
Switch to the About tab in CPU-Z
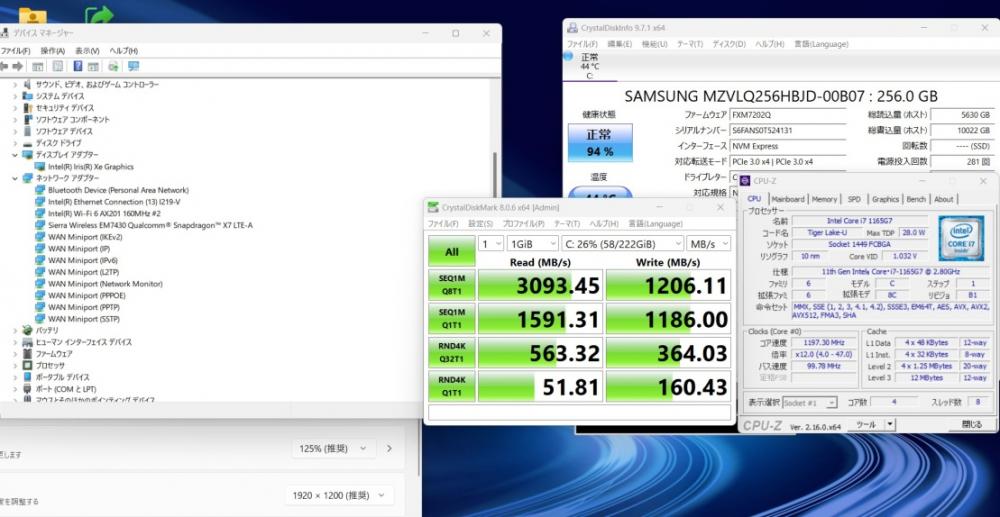(x=944, y=200)
